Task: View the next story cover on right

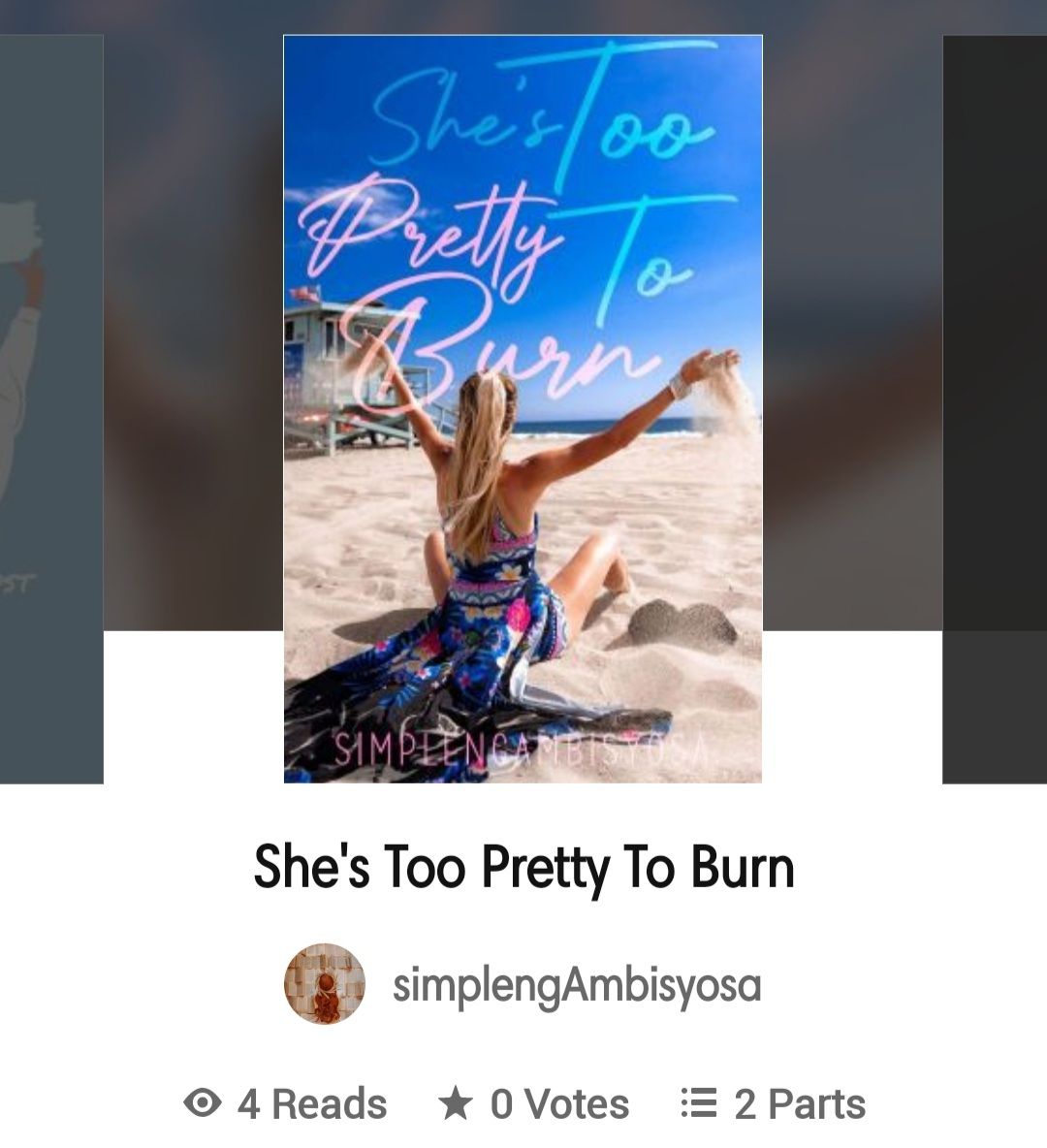Action: [x=995, y=408]
